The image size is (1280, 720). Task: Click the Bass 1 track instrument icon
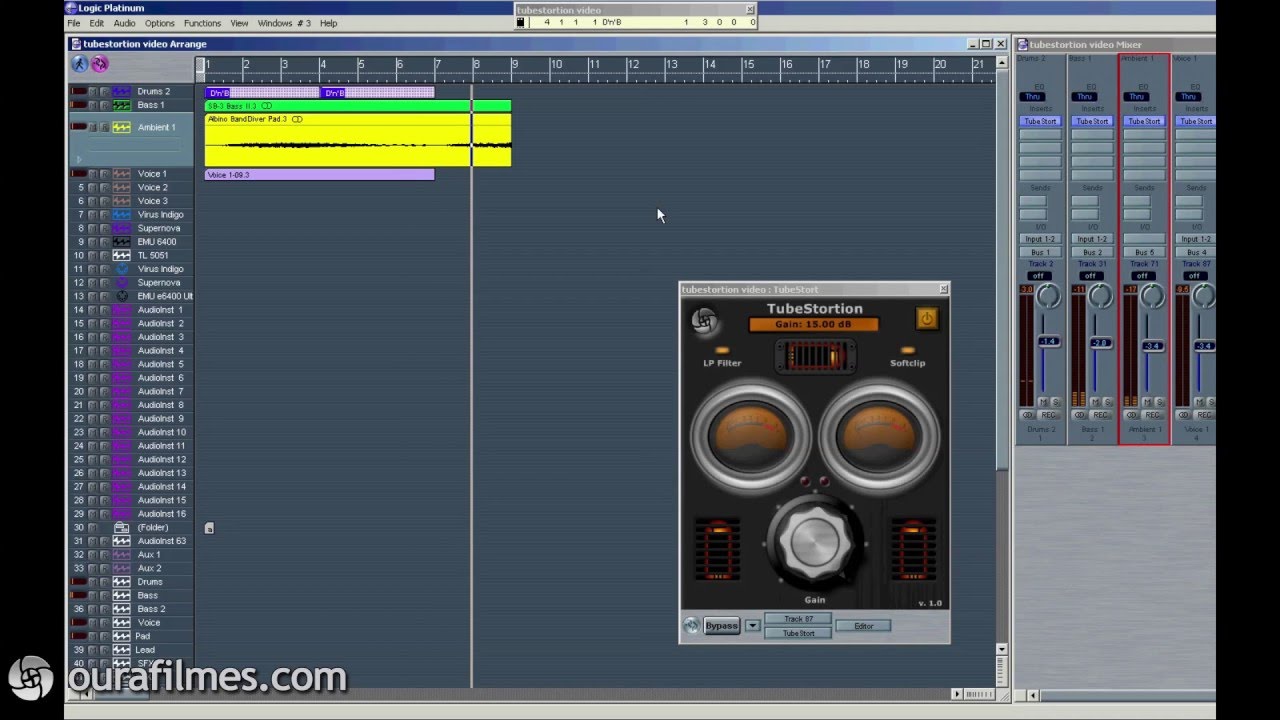pos(121,105)
